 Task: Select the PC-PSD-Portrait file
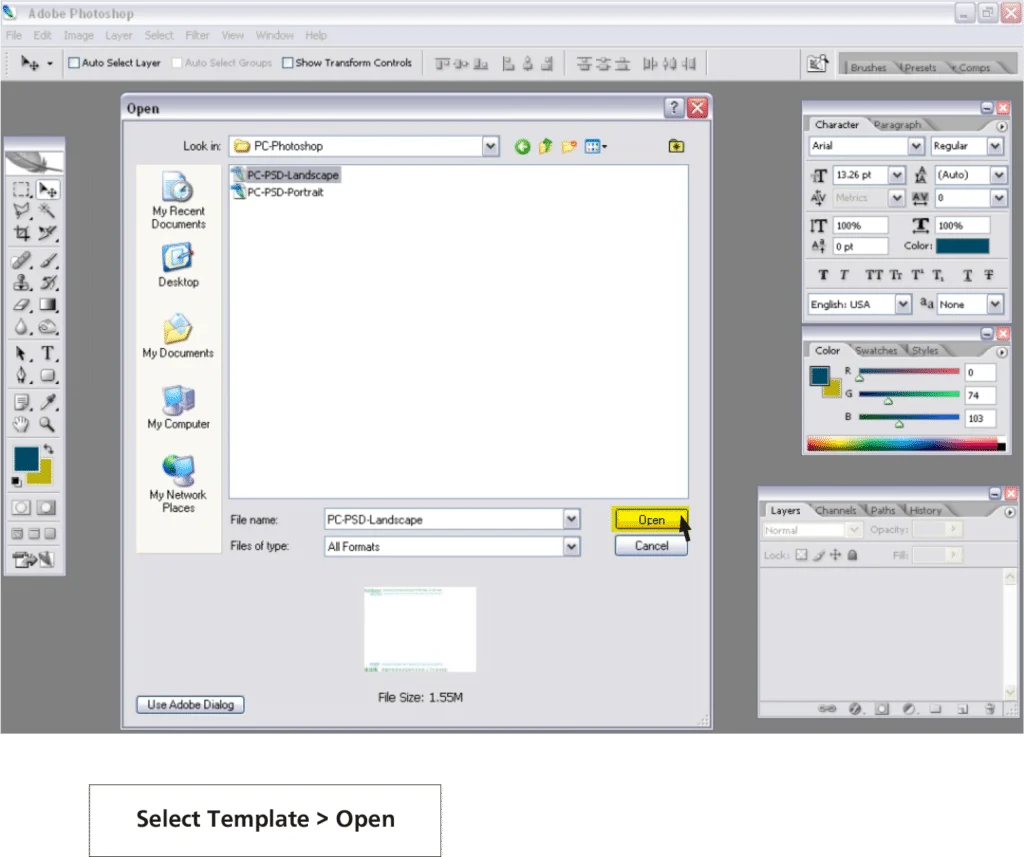285,192
